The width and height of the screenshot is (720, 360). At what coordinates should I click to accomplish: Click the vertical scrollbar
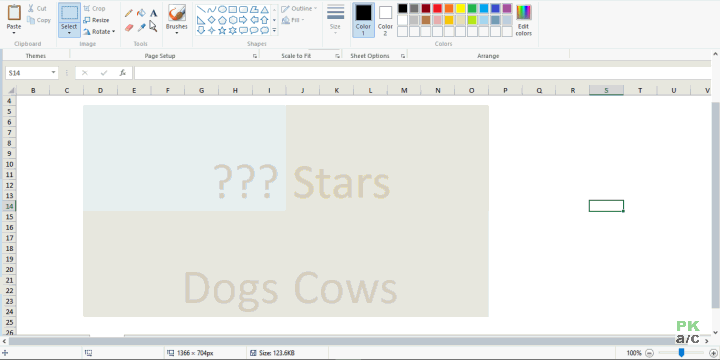click(x=716, y=204)
